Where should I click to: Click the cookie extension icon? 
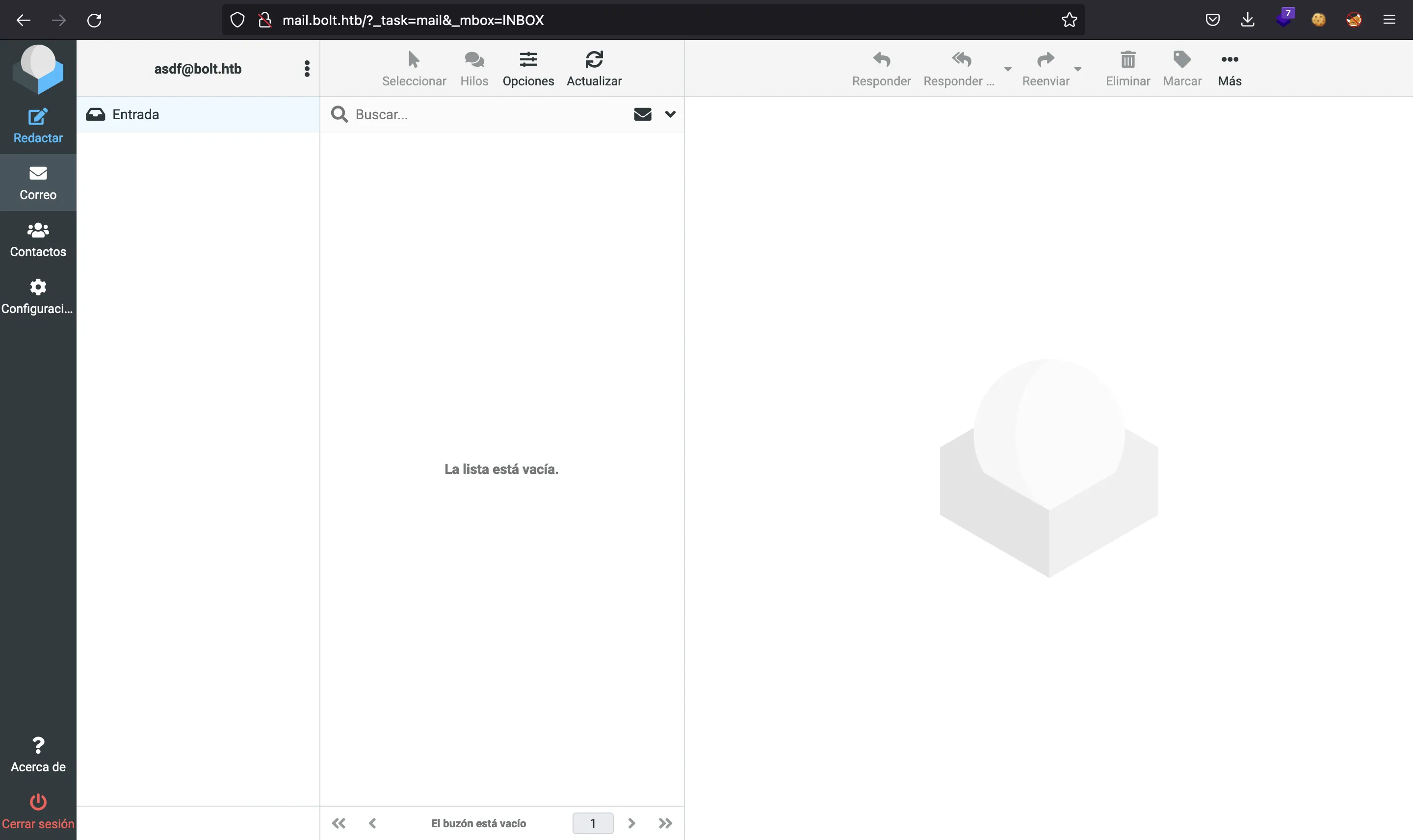[1318, 21]
